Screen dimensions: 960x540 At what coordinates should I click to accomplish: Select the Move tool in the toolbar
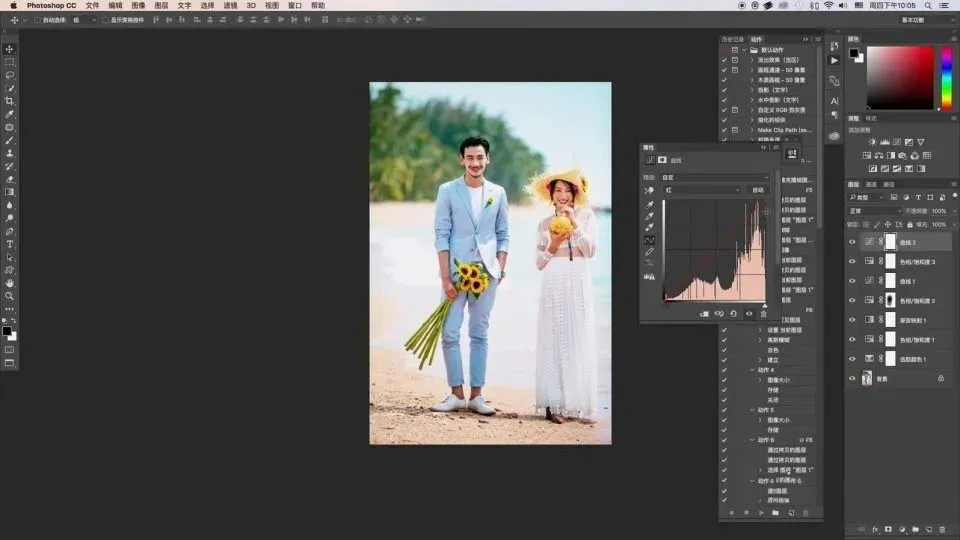[10, 49]
